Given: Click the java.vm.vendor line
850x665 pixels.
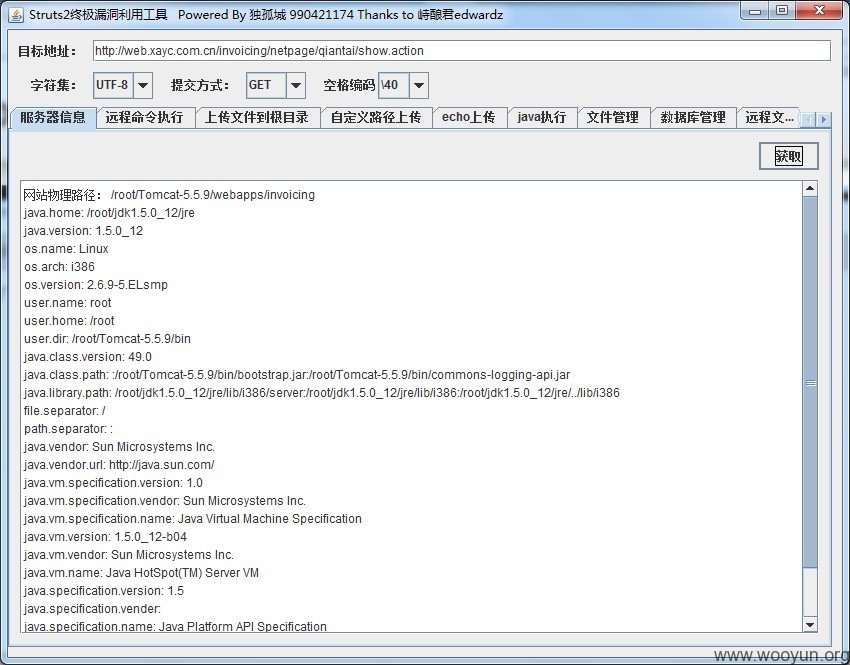Looking at the screenshot, I should point(129,554).
